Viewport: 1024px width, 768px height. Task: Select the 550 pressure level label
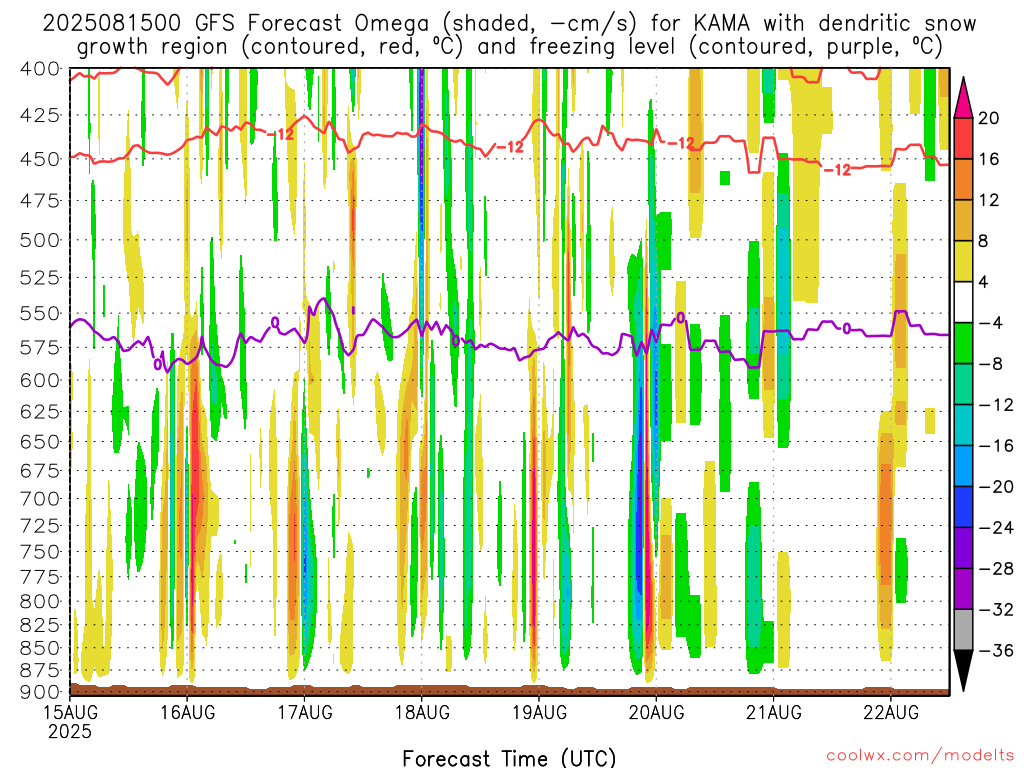coord(40,313)
